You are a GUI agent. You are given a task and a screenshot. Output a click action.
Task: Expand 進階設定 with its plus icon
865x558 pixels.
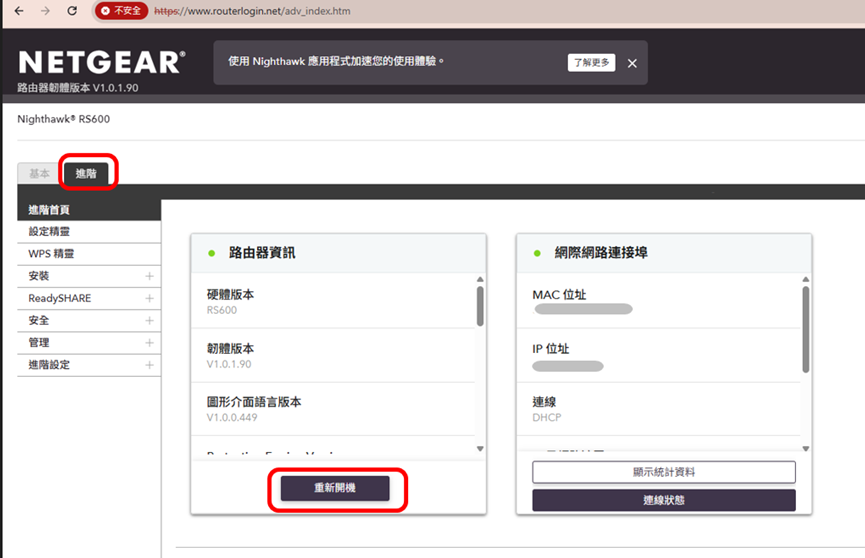[149, 365]
